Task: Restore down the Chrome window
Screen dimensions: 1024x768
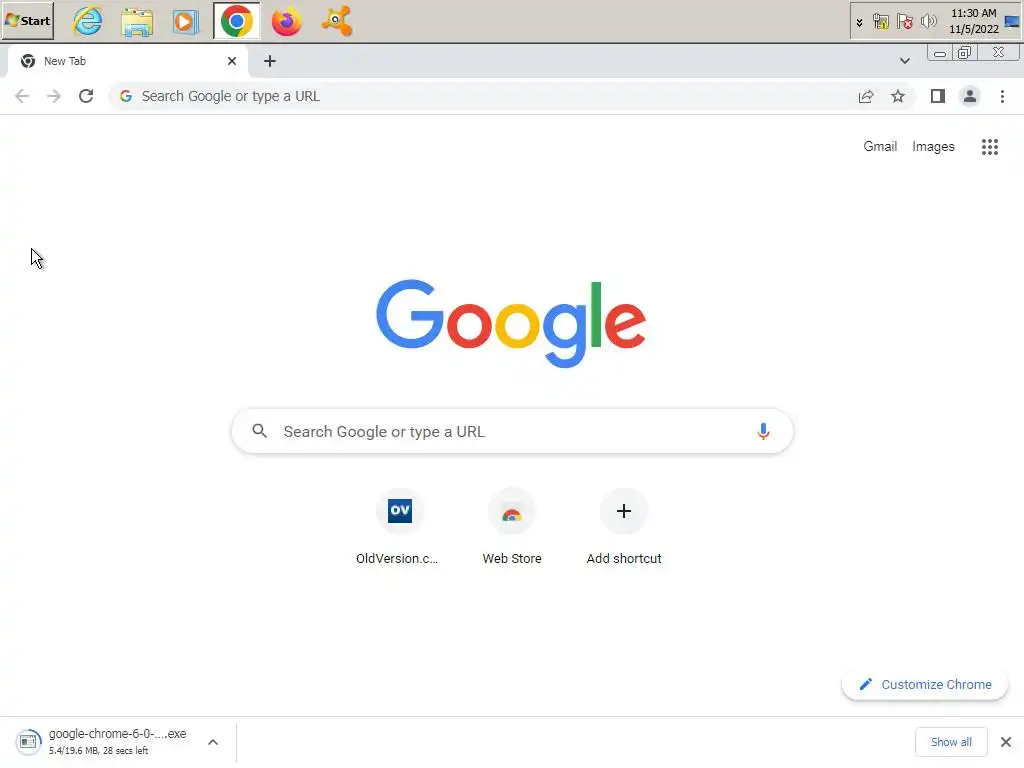Action: coord(965,53)
